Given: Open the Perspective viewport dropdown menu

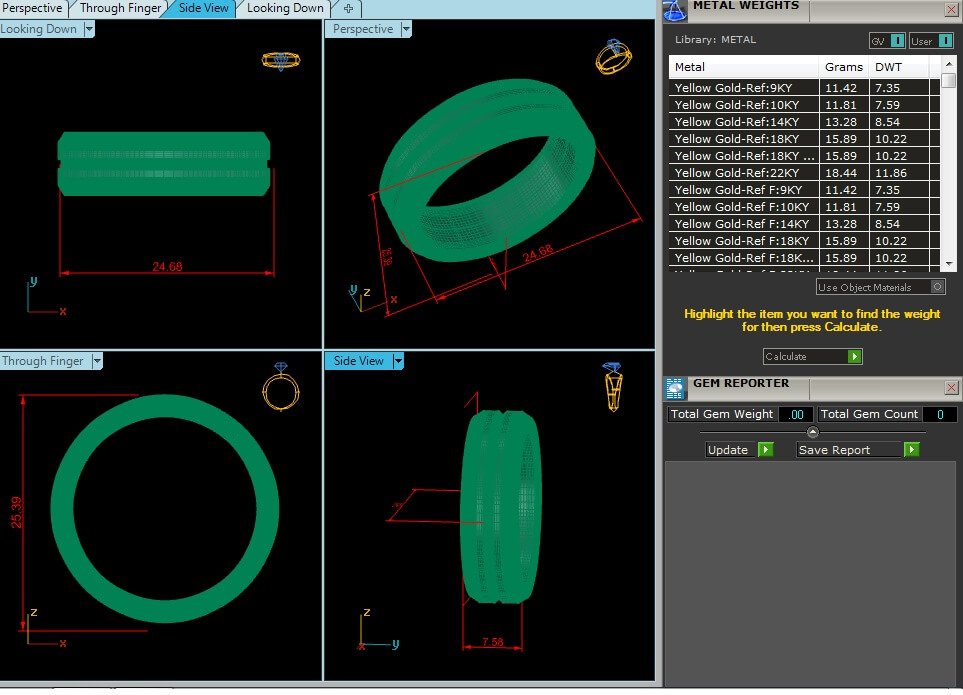Looking at the screenshot, I should (405, 29).
